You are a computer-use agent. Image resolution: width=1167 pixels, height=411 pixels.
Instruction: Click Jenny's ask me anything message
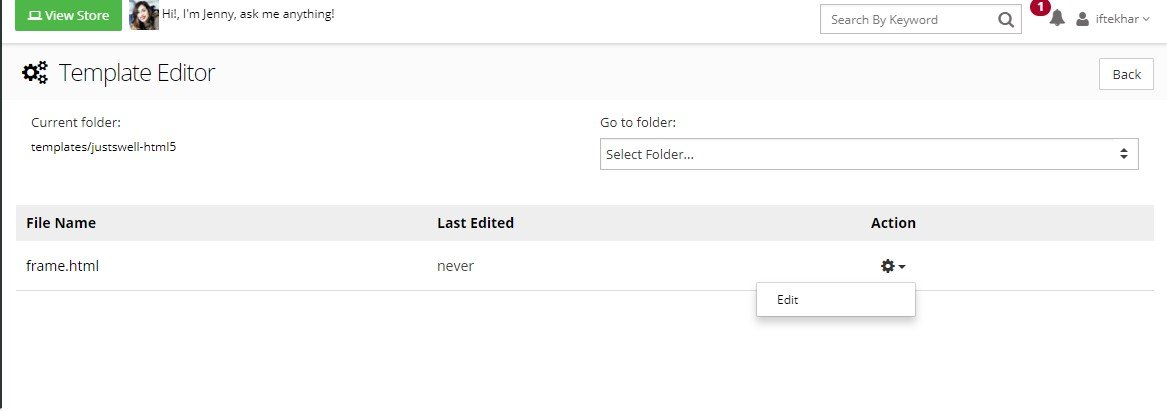tap(248, 13)
